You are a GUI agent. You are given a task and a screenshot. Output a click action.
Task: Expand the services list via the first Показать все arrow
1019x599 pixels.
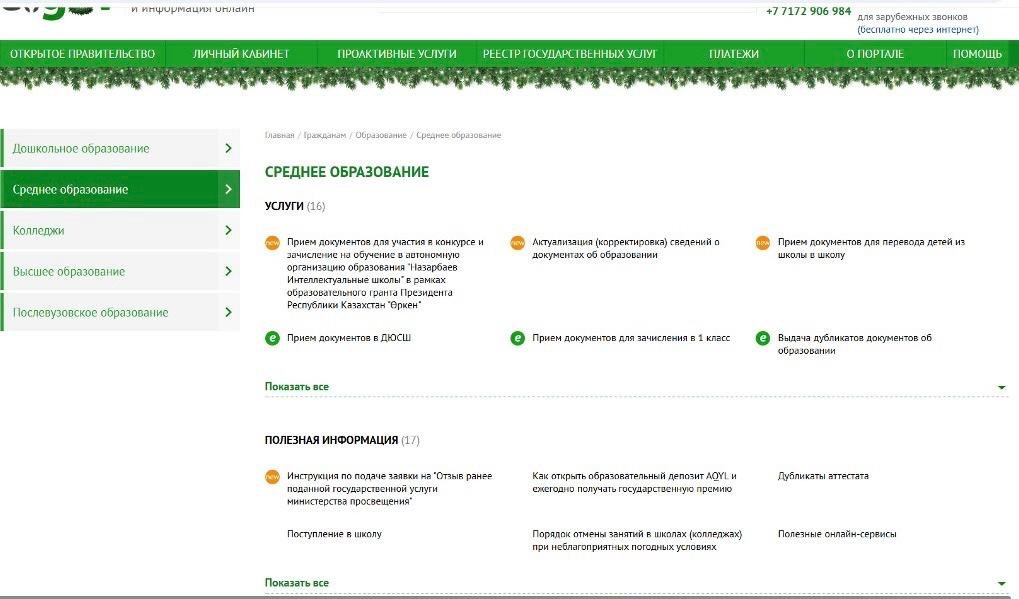point(1001,387)
